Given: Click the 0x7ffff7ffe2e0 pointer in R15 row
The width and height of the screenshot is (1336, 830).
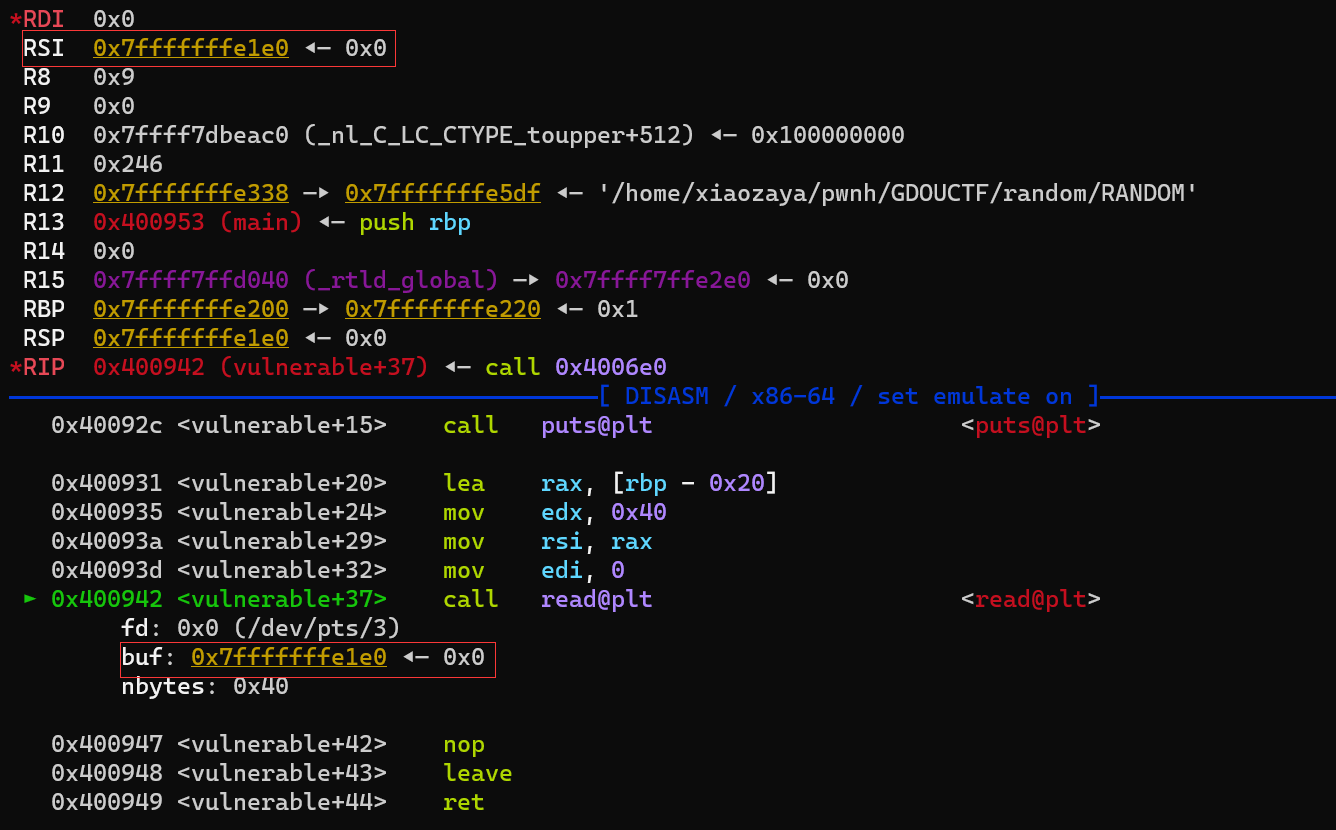Looking at the screenshot, I should [653, 280].
